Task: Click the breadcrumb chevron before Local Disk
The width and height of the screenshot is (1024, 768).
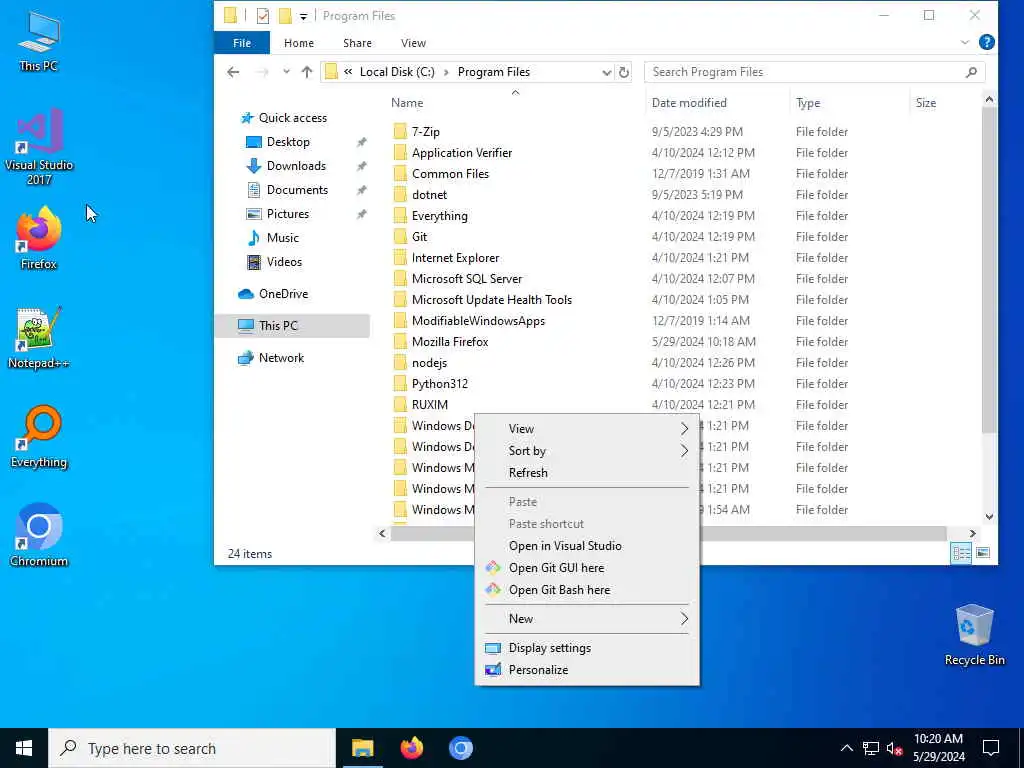Action: click(349, 72)
